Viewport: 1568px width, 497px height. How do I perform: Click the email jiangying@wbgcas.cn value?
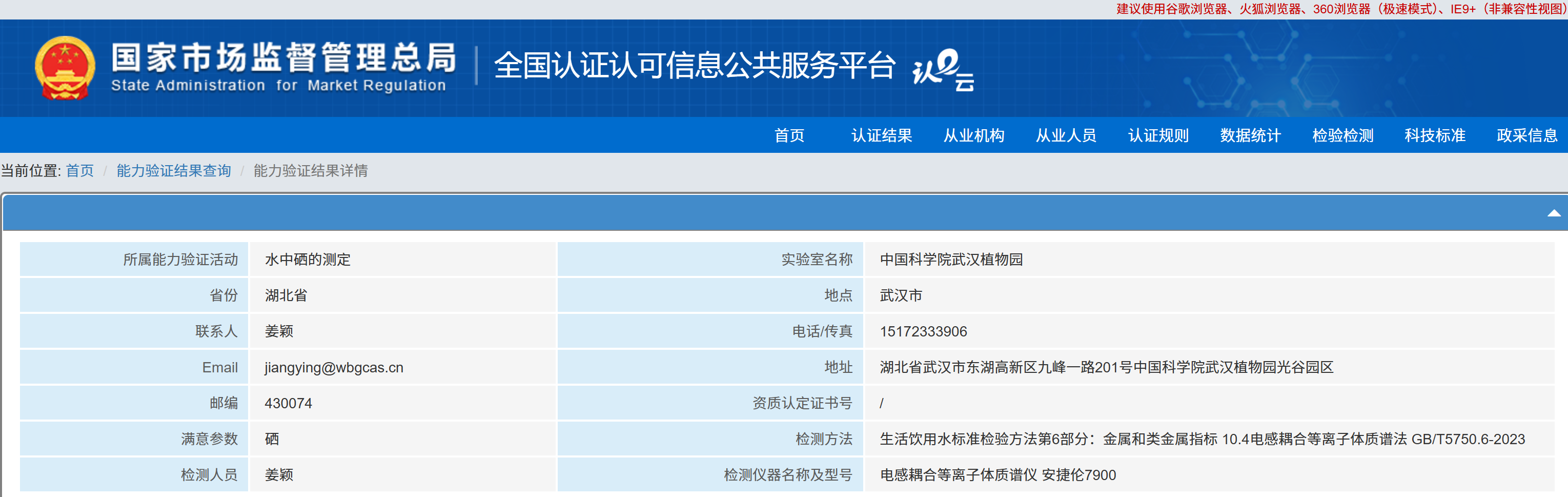pos(334,367)
